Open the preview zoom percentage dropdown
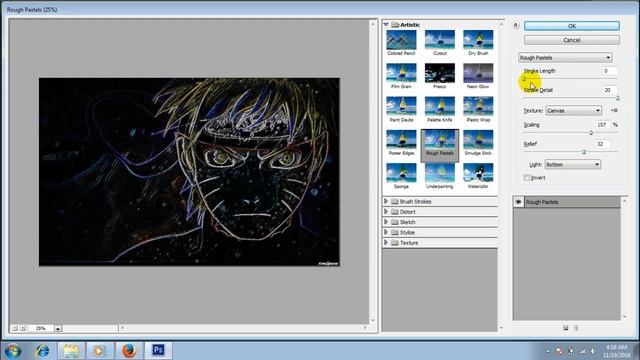Viewport: 640px width, 360px height. coord(58,329)
